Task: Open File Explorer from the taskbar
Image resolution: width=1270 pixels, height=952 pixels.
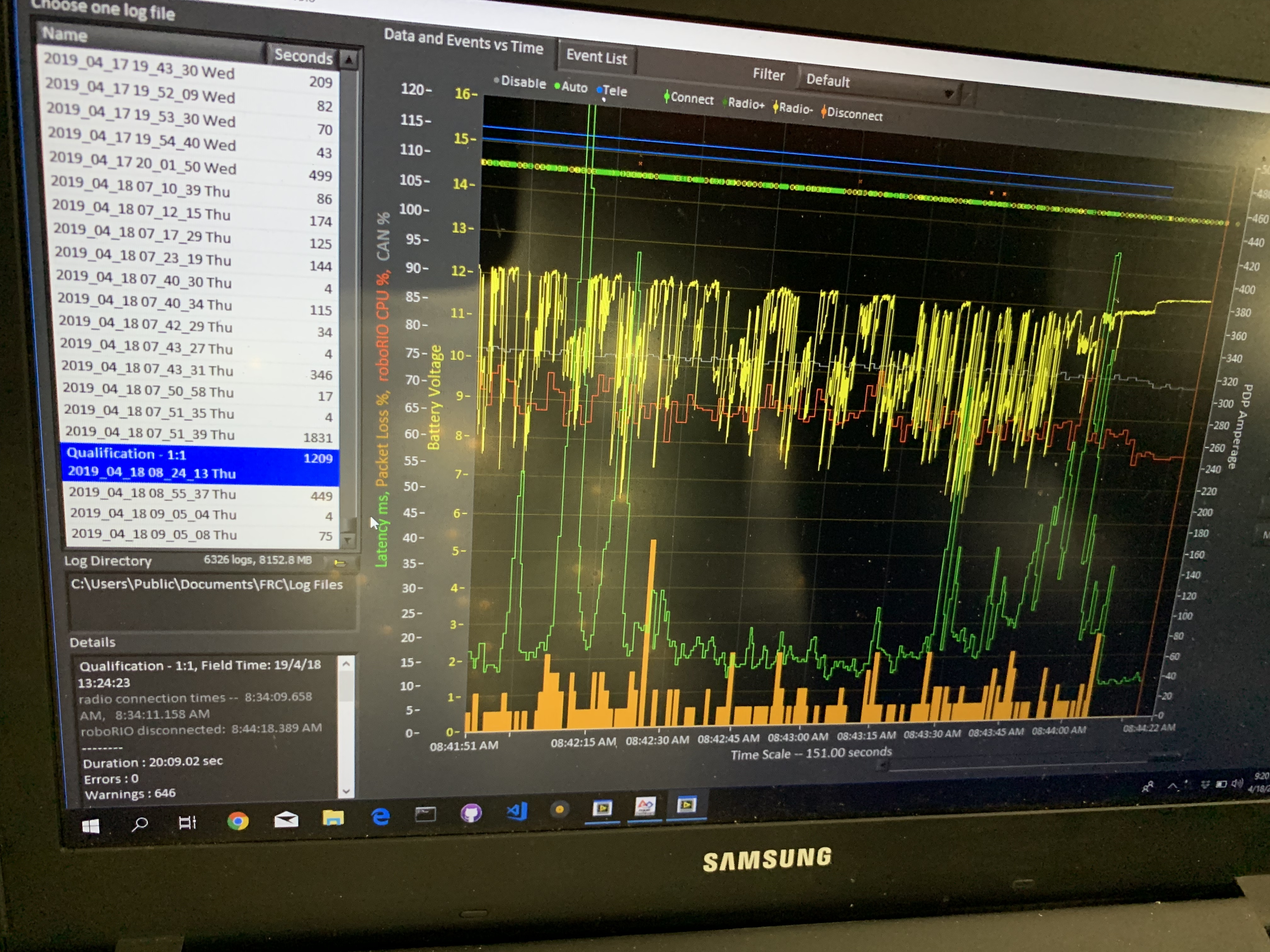Action: [x=333, y=817]
